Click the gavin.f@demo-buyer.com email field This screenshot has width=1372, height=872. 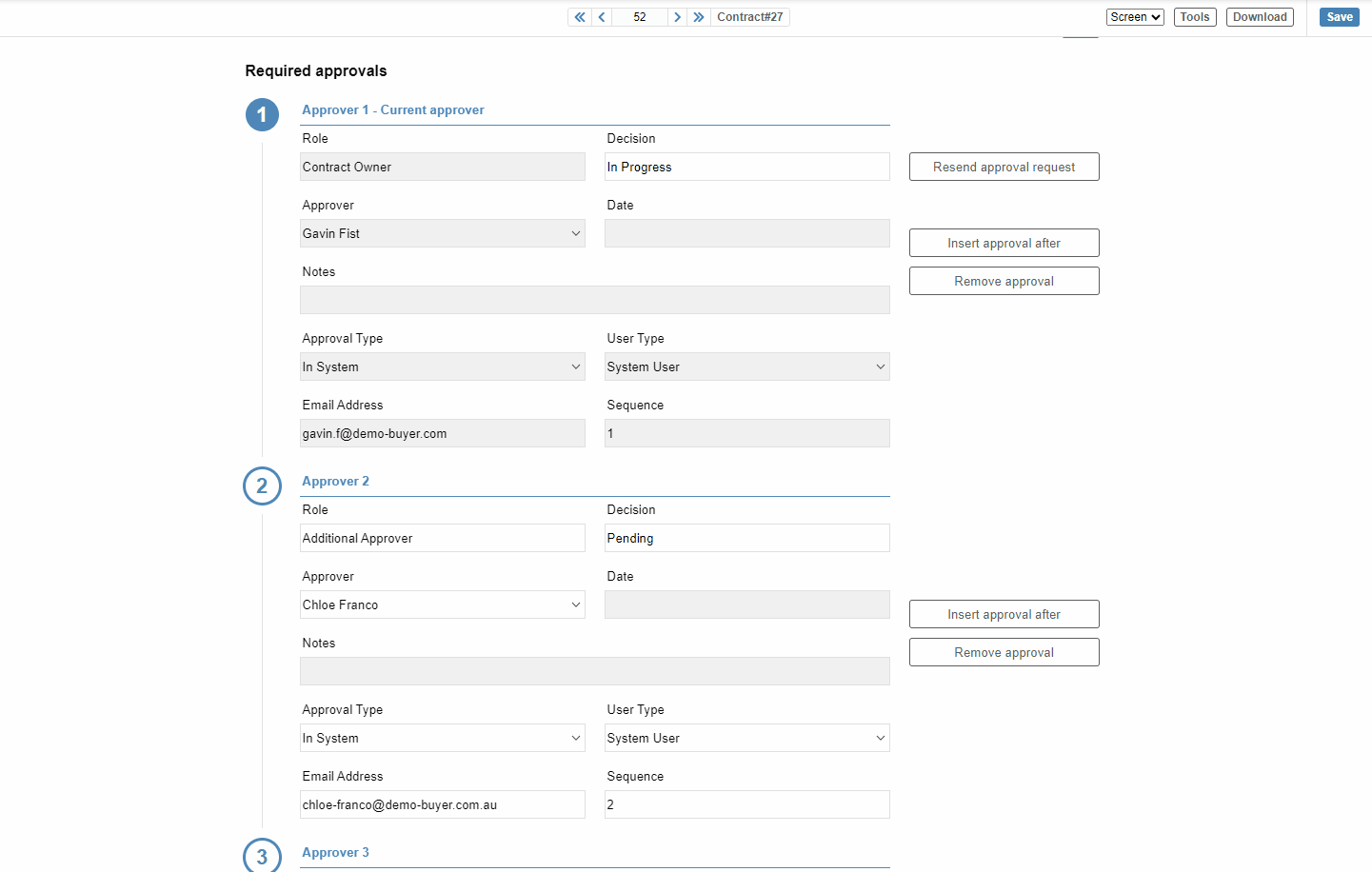[443, 433]
